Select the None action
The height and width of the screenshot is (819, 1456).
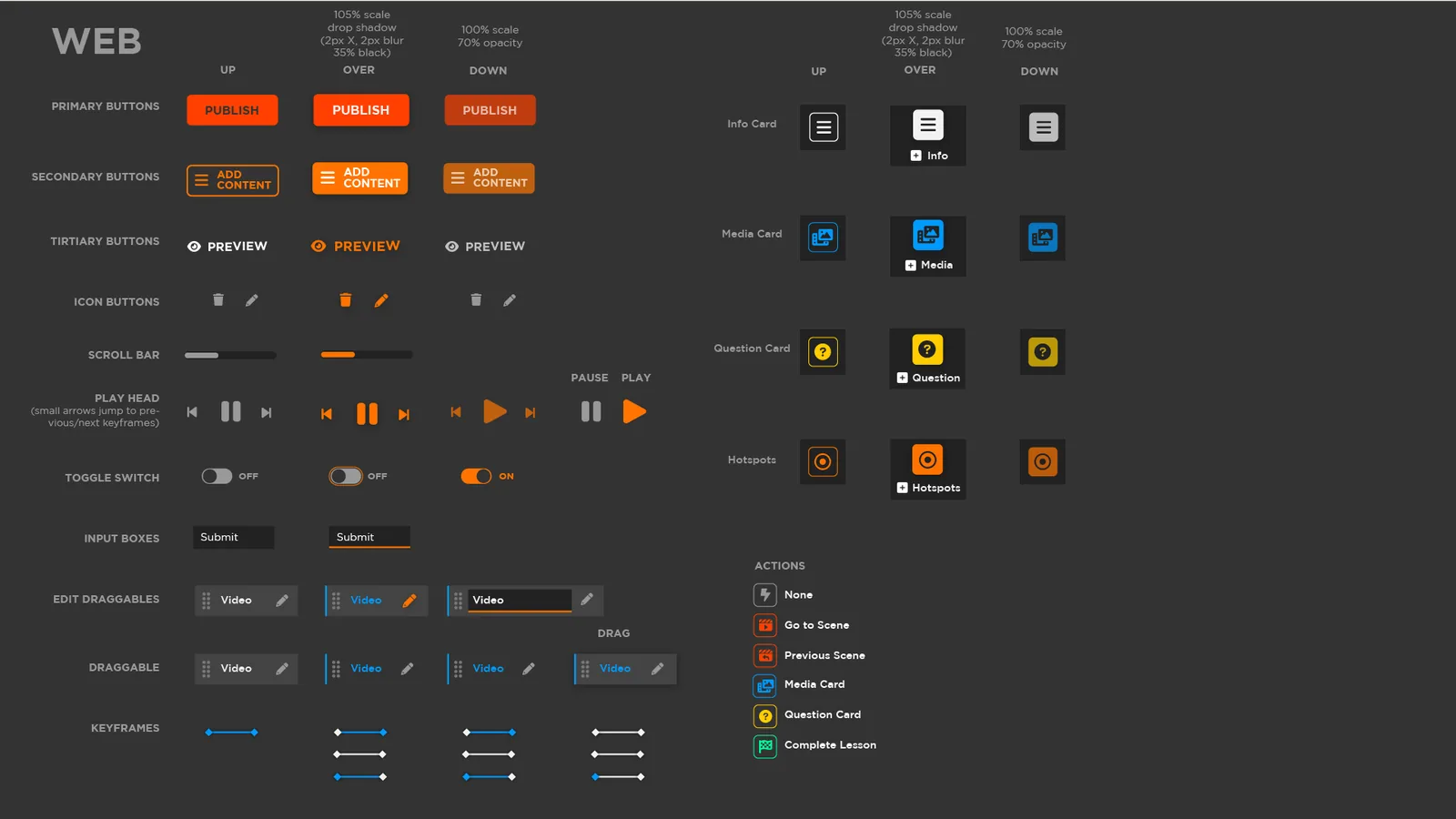(784, 595)
